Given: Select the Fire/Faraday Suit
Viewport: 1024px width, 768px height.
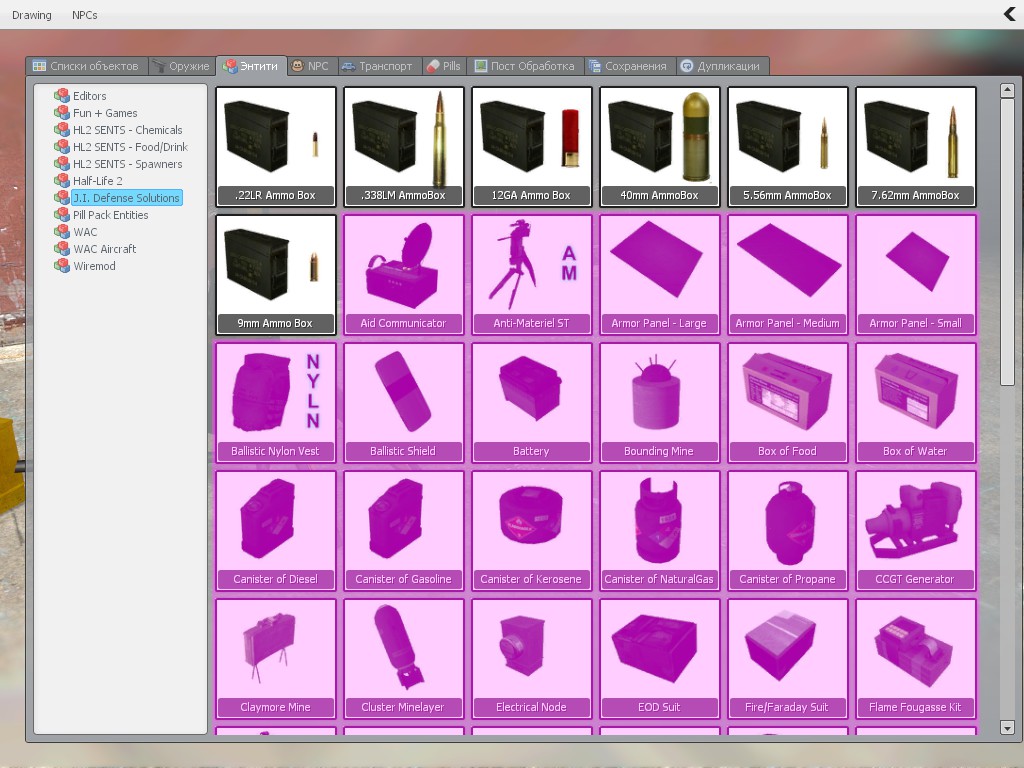Looking at the screenshot, I should 788,659.
